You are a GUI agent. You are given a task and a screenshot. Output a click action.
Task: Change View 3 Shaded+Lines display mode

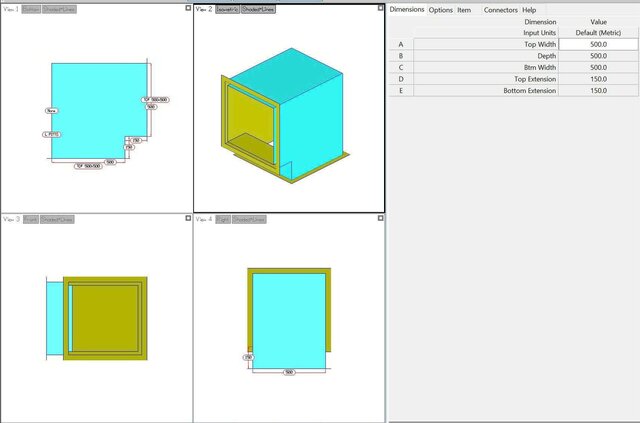pos(58,219)
